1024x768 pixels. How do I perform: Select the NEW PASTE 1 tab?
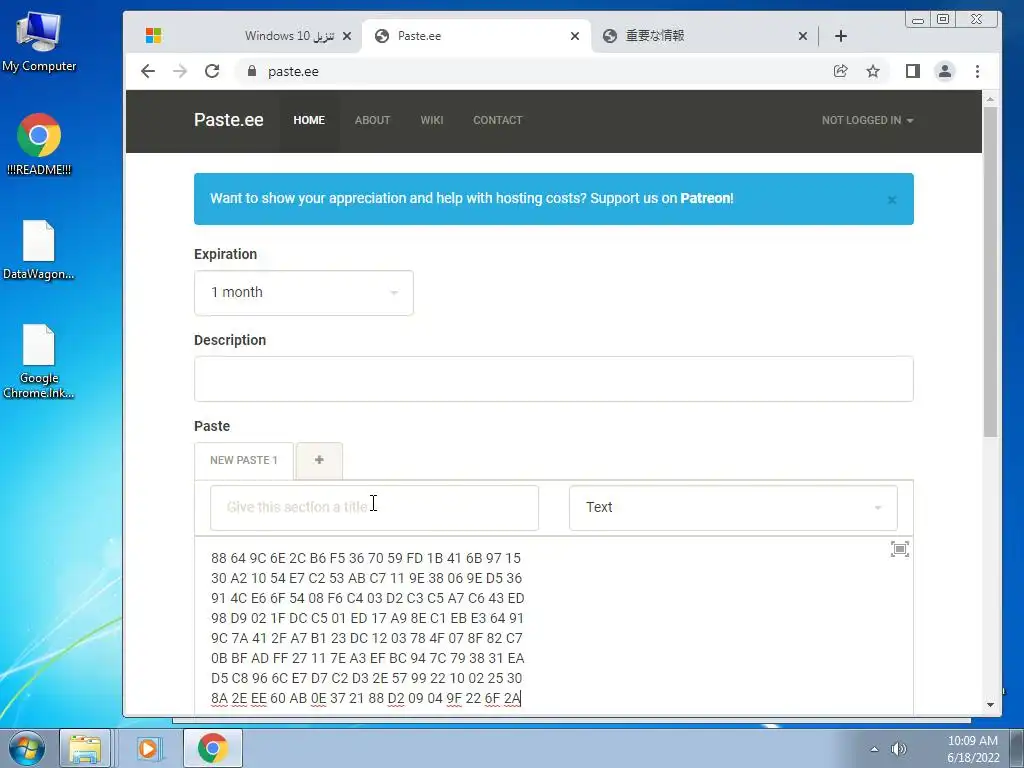[244, 460]
